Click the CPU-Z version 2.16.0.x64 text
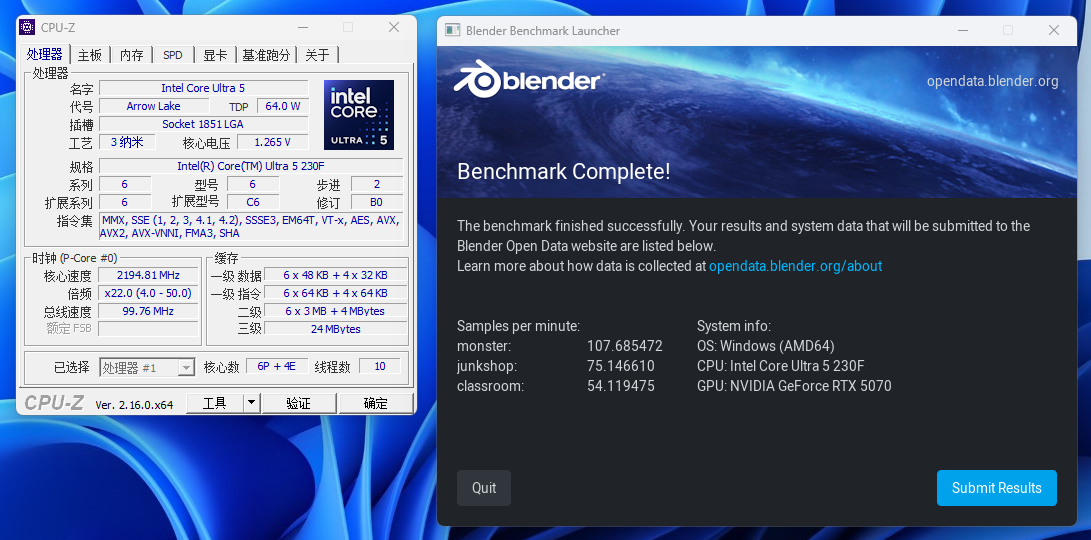 (x=134, y=405)
